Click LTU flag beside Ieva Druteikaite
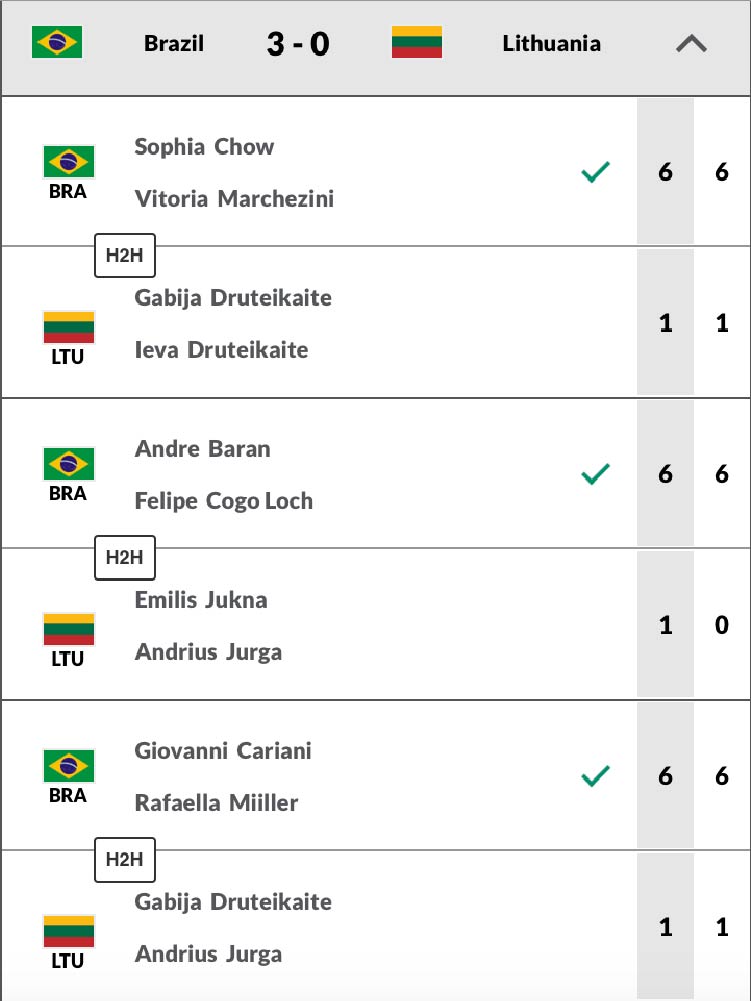751x1001 pixels. coord(68,327)
